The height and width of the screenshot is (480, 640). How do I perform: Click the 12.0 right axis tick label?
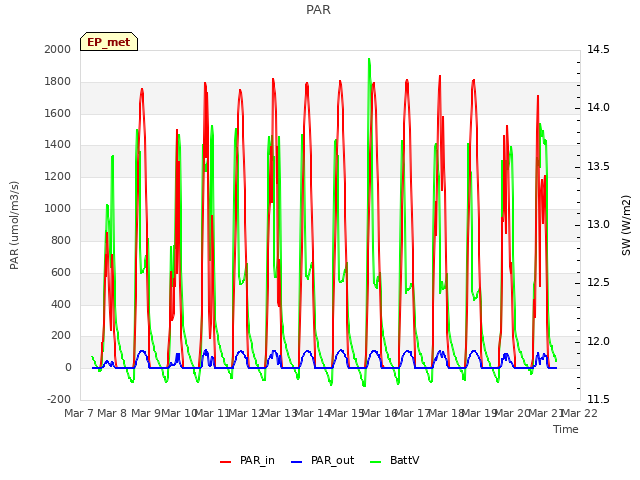(598, 341)
